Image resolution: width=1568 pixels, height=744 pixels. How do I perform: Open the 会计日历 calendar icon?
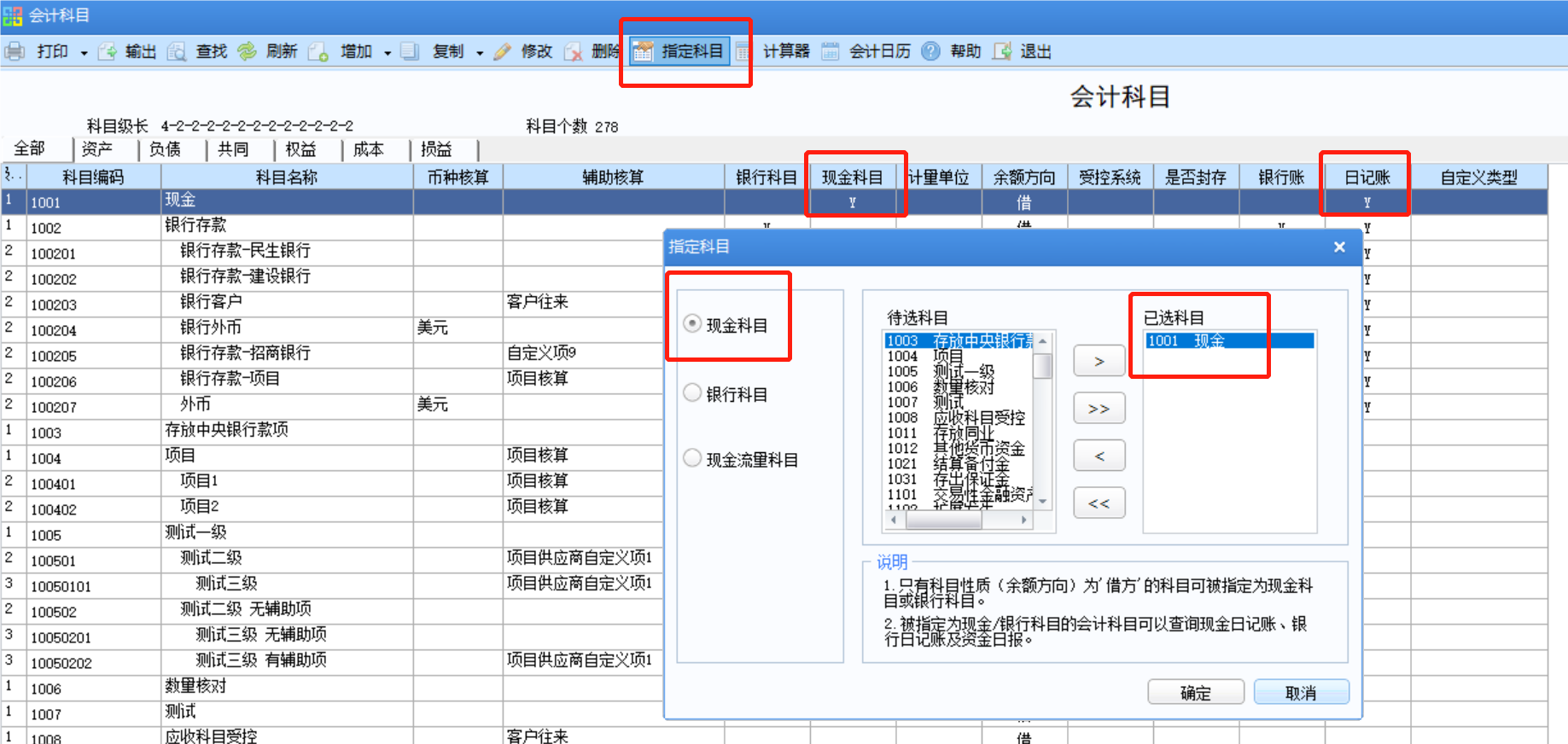coord(831,51)
